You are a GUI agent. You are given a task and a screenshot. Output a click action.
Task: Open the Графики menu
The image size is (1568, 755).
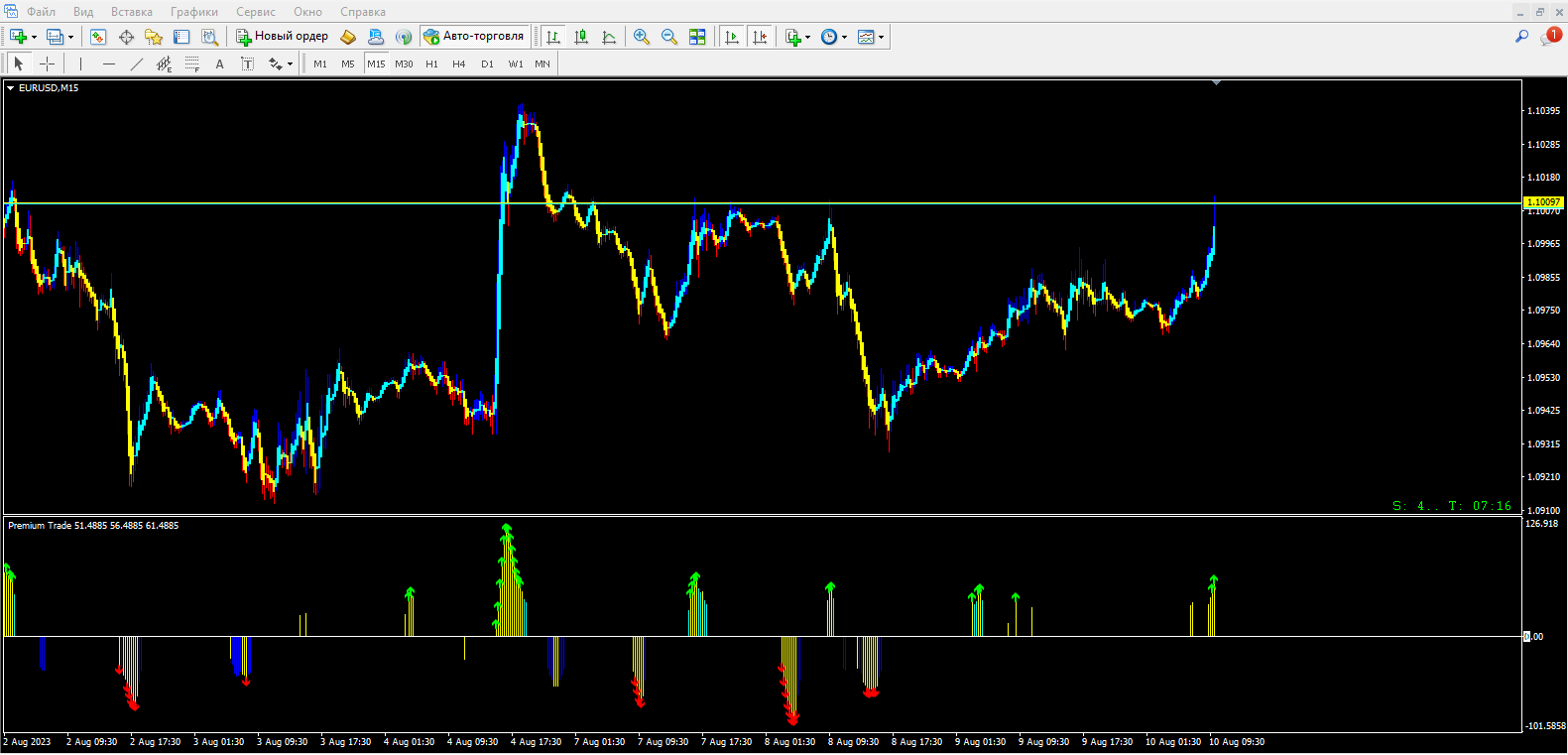tap(193, 12)
